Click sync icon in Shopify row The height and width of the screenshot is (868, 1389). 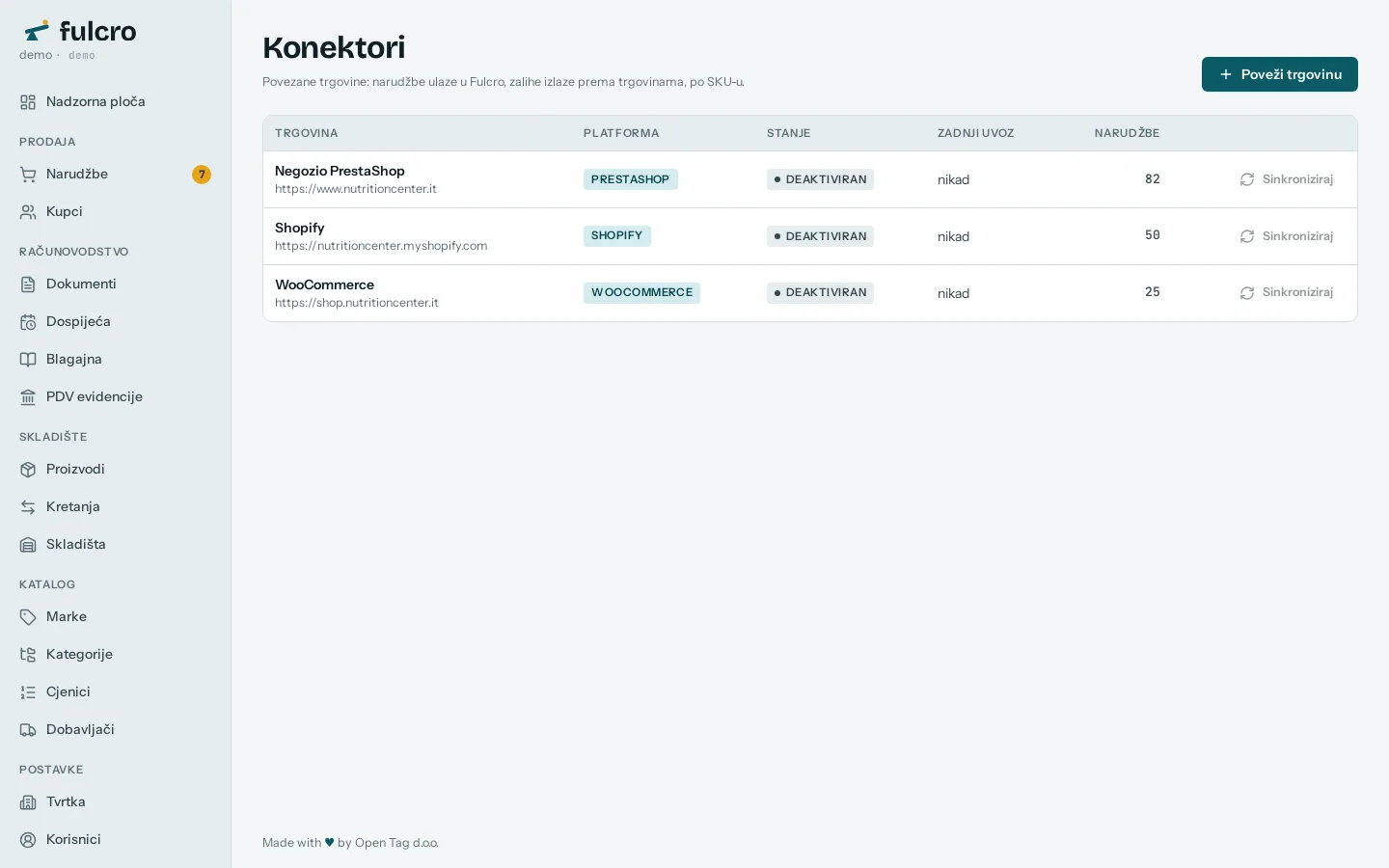(x=1247, y=236)
